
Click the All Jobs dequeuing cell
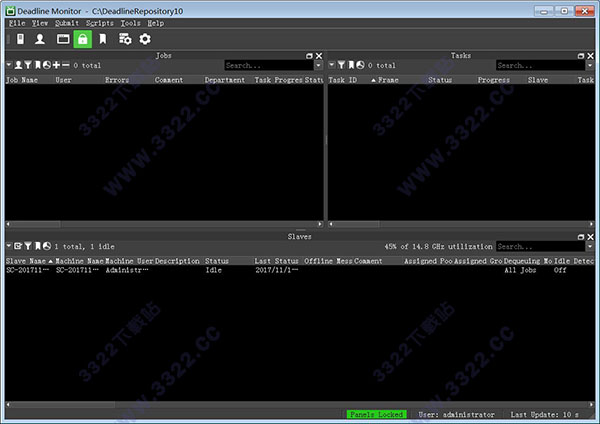tap(520, 270)
